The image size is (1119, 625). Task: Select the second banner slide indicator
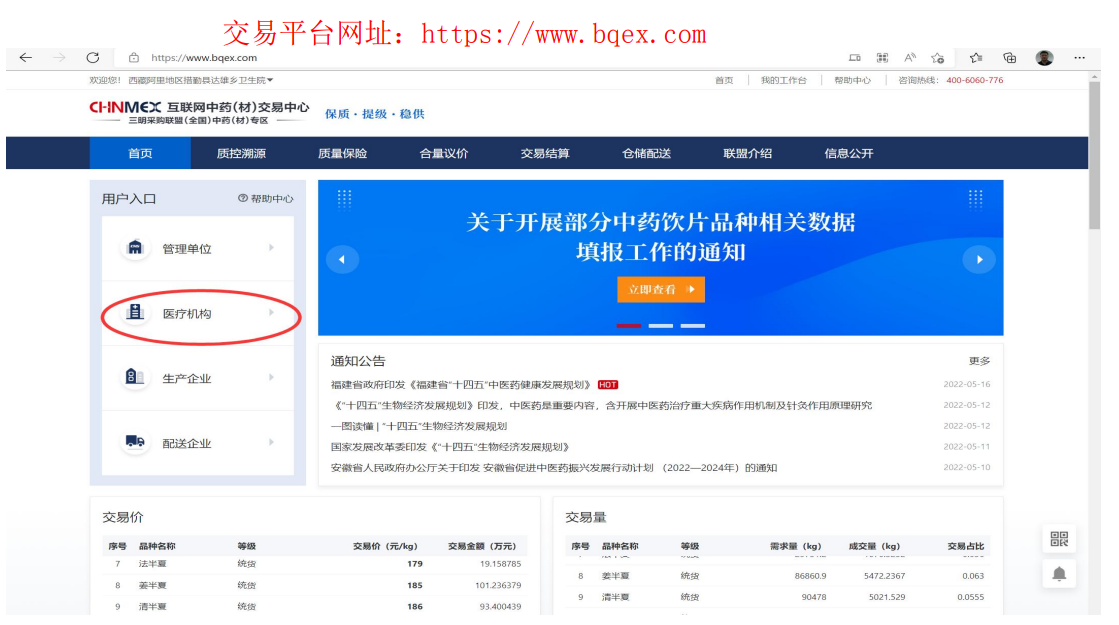click(x=661, y=325)
